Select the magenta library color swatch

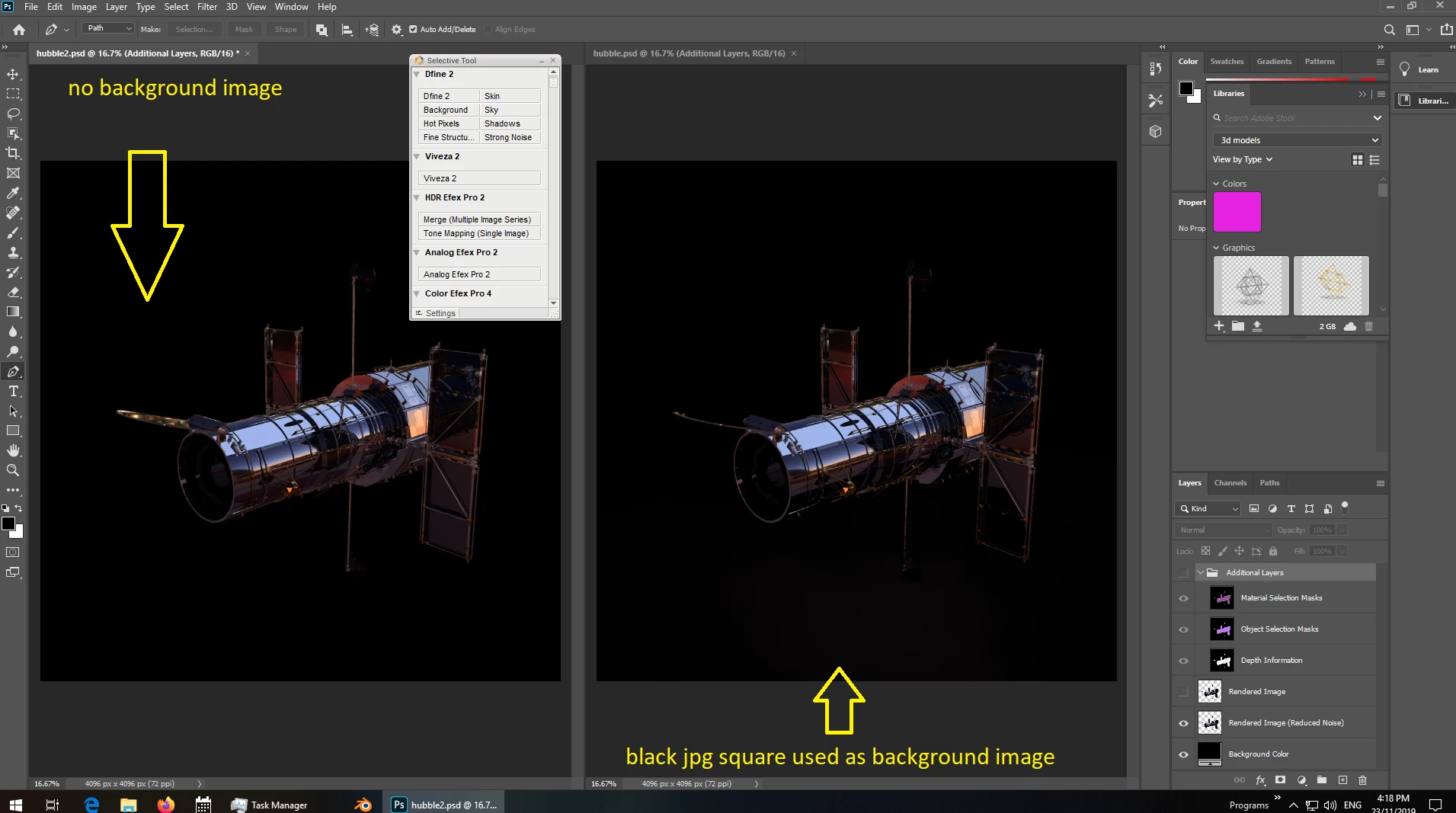[1237, 212]
